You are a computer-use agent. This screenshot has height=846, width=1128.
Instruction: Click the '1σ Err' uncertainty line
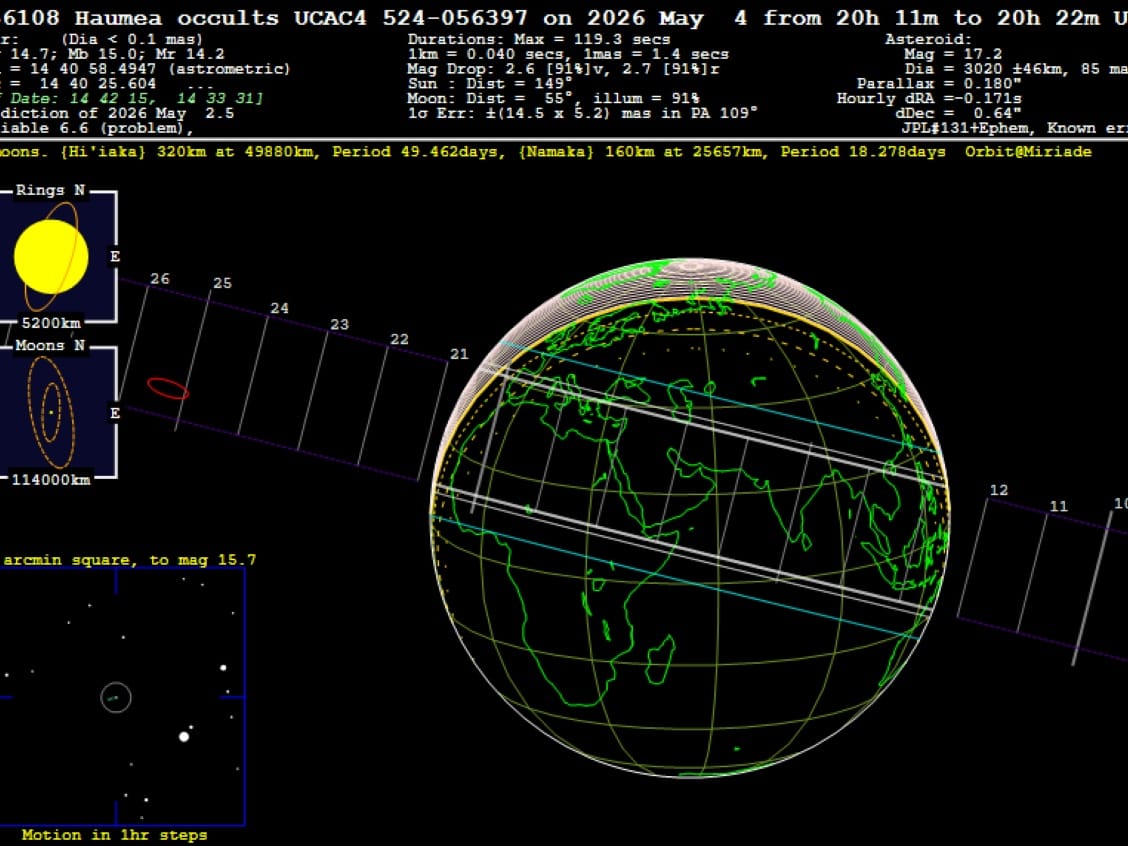click(x=583, y=113)
